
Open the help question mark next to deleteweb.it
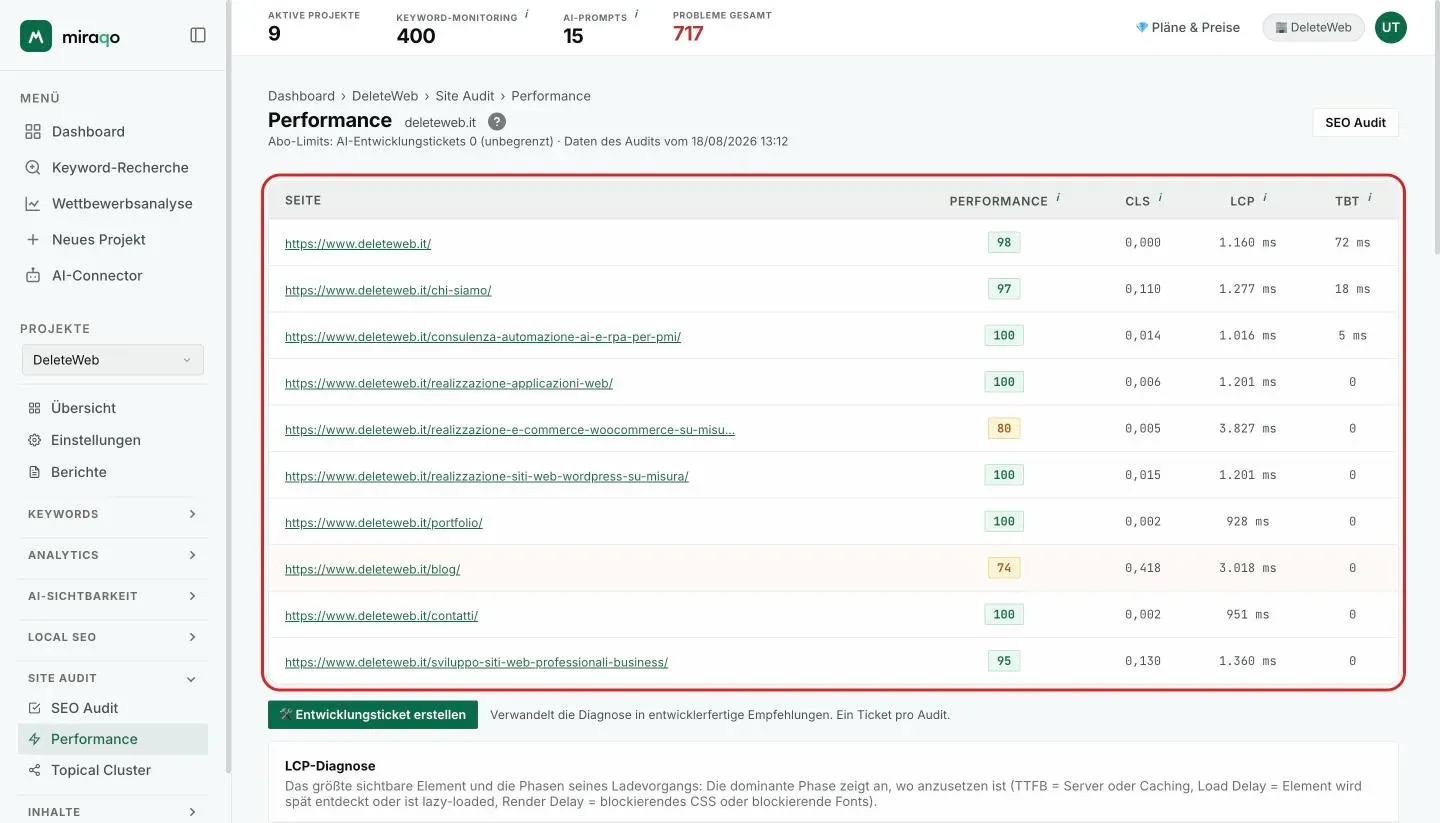point(497,121)
